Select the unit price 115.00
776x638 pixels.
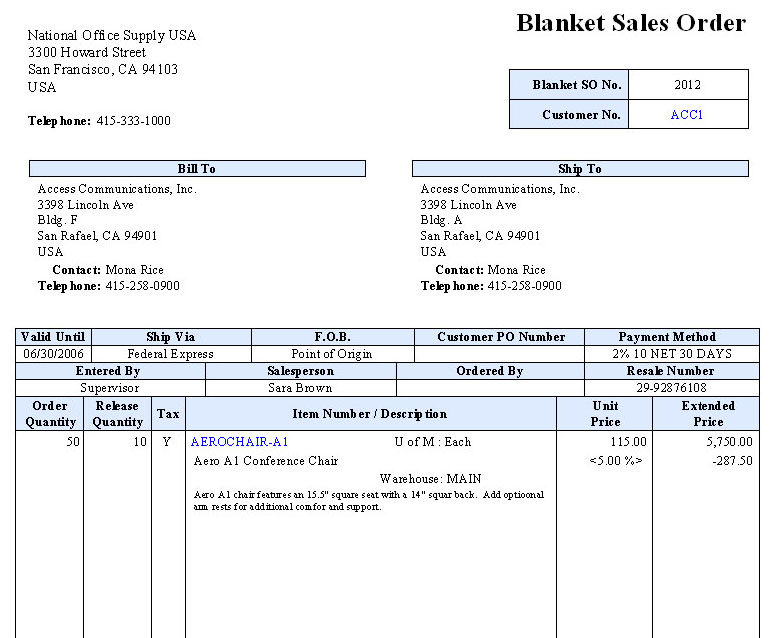[630, 442]
